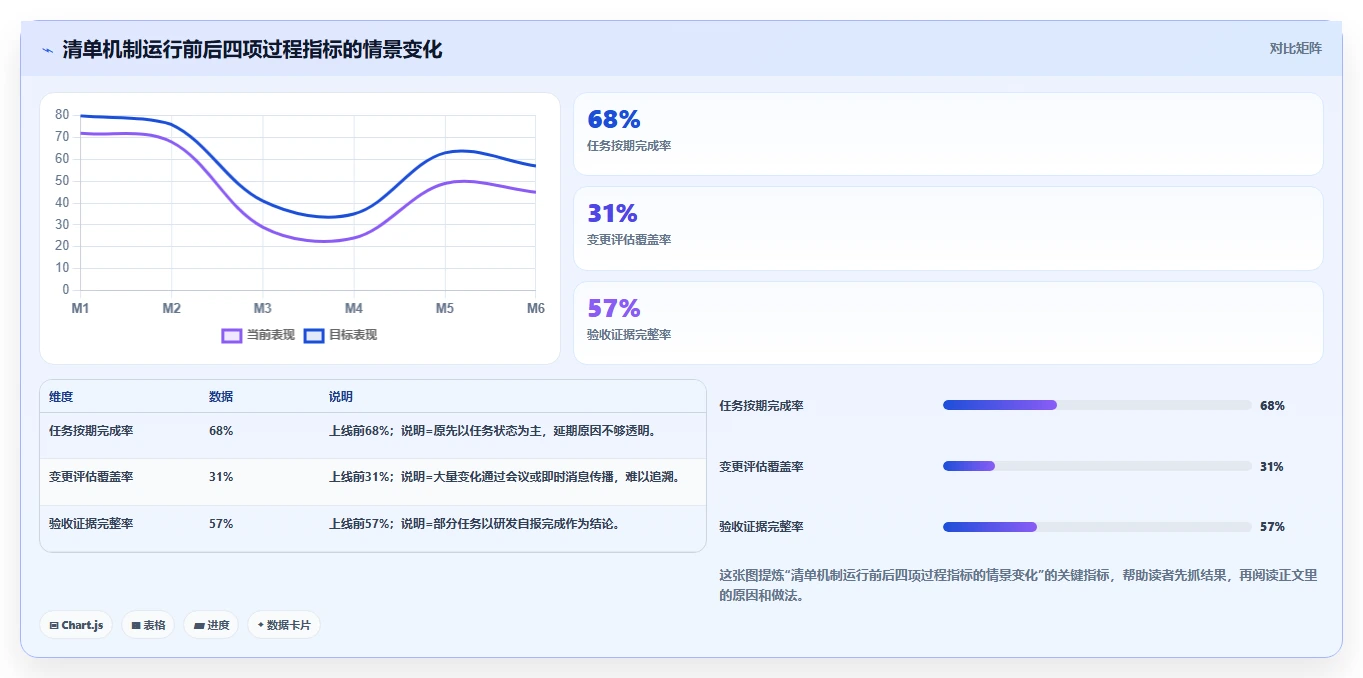Click the 数据 column header

221,397
